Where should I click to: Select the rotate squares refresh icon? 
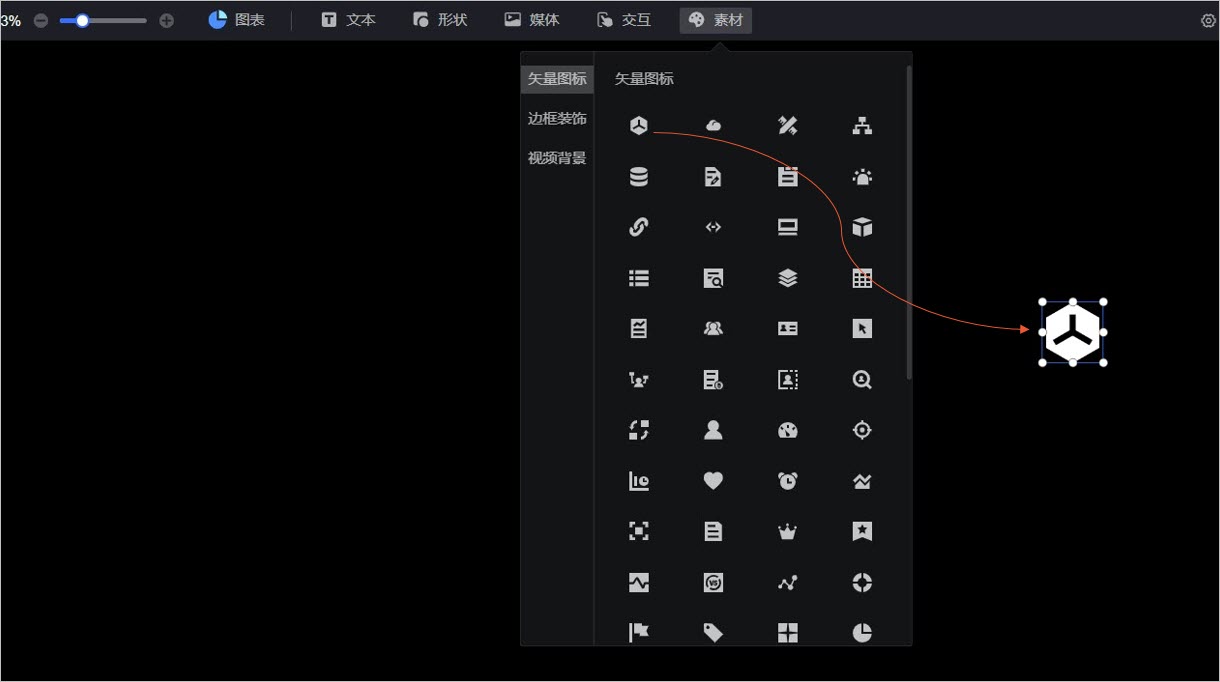pos(639,430)
